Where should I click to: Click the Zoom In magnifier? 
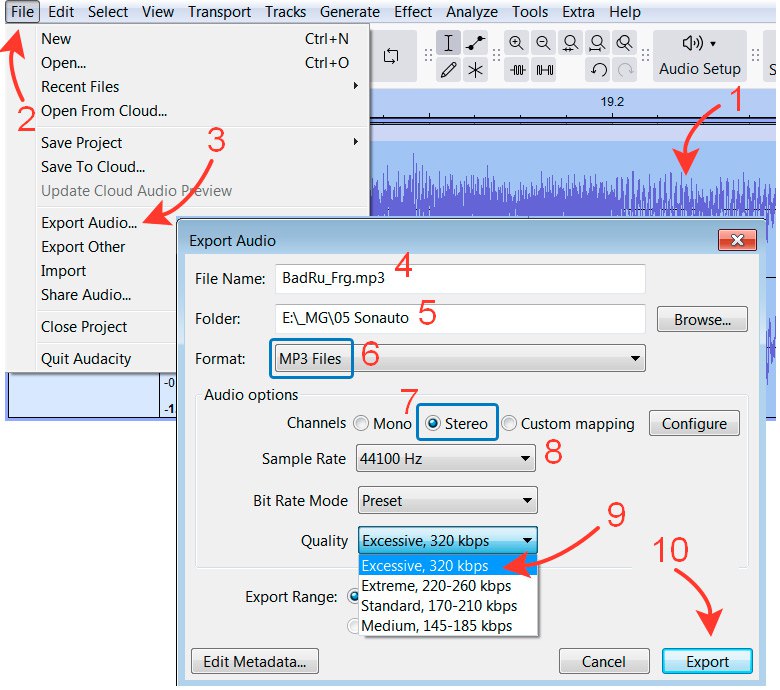click(516, 43)
